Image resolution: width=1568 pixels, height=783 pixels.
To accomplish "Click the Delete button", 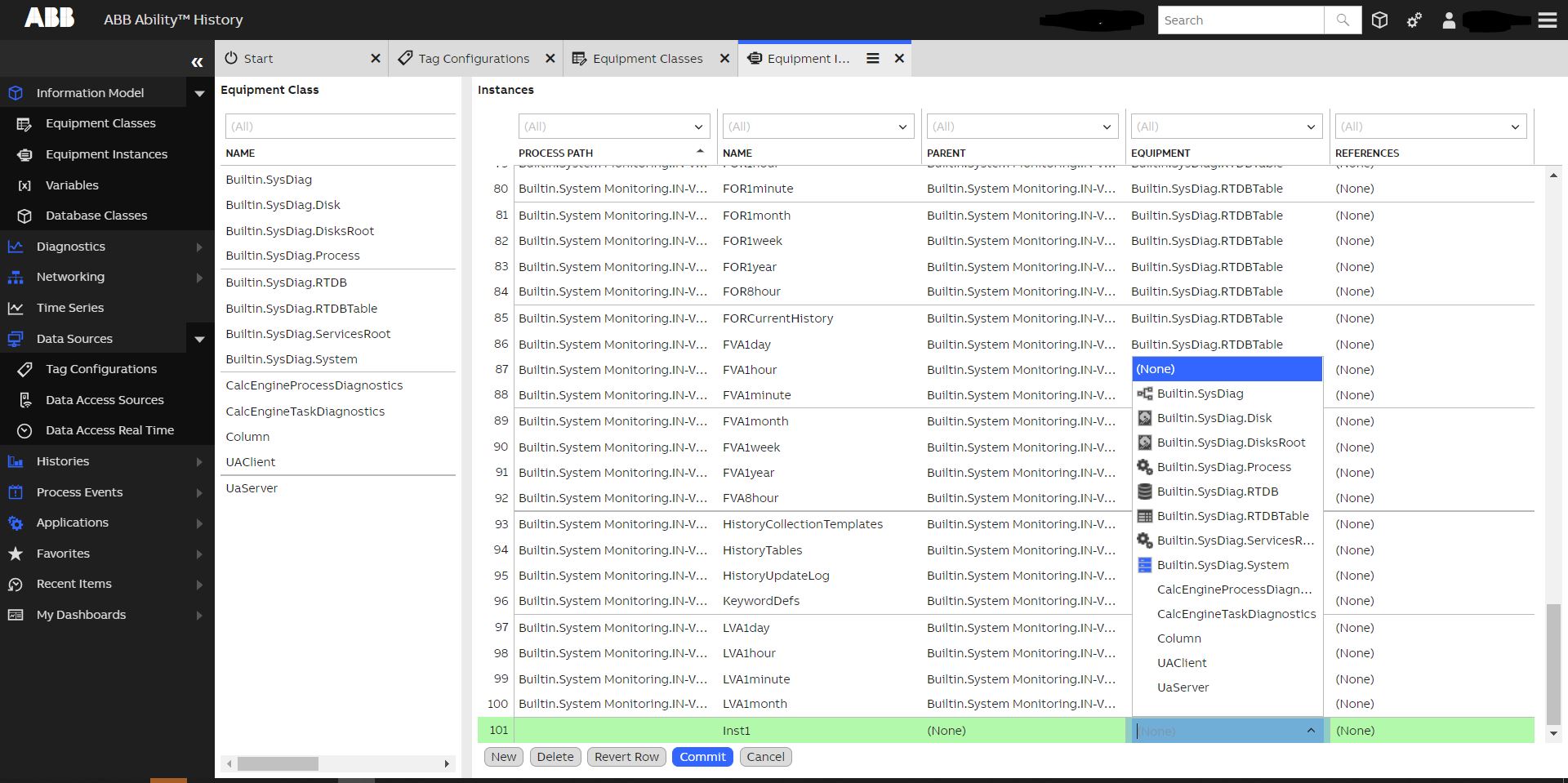I will [x=555, y=757].
